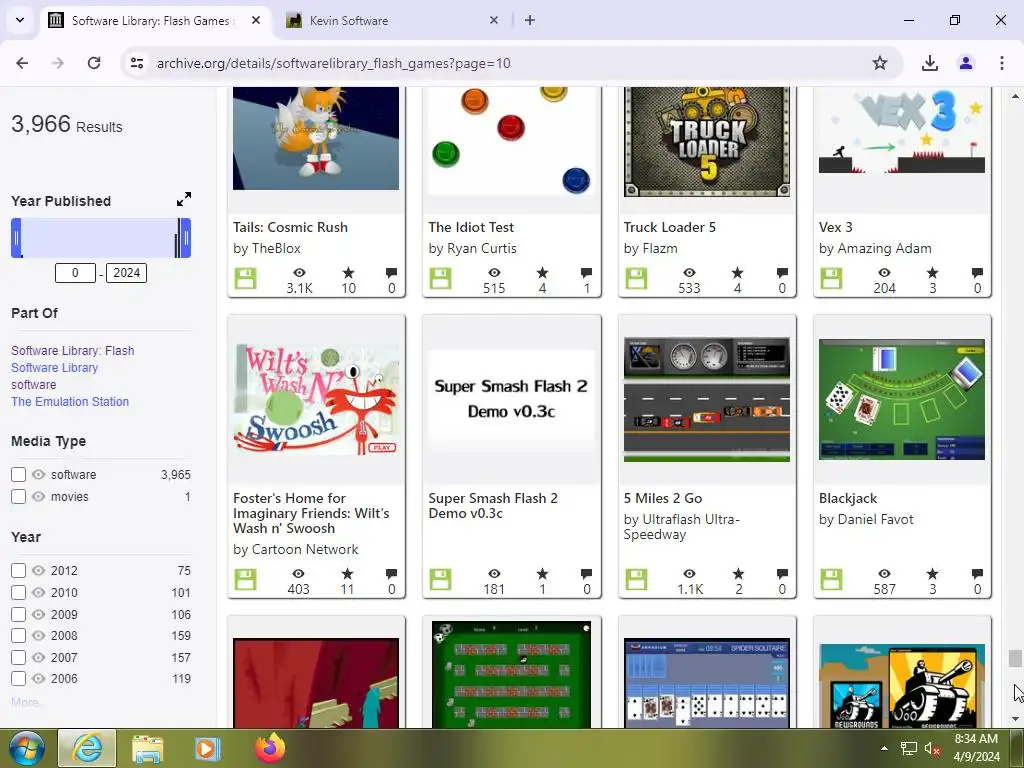Open Software Library: Flash collection link
Screen dimensions: 1024x768
point(72,351)
